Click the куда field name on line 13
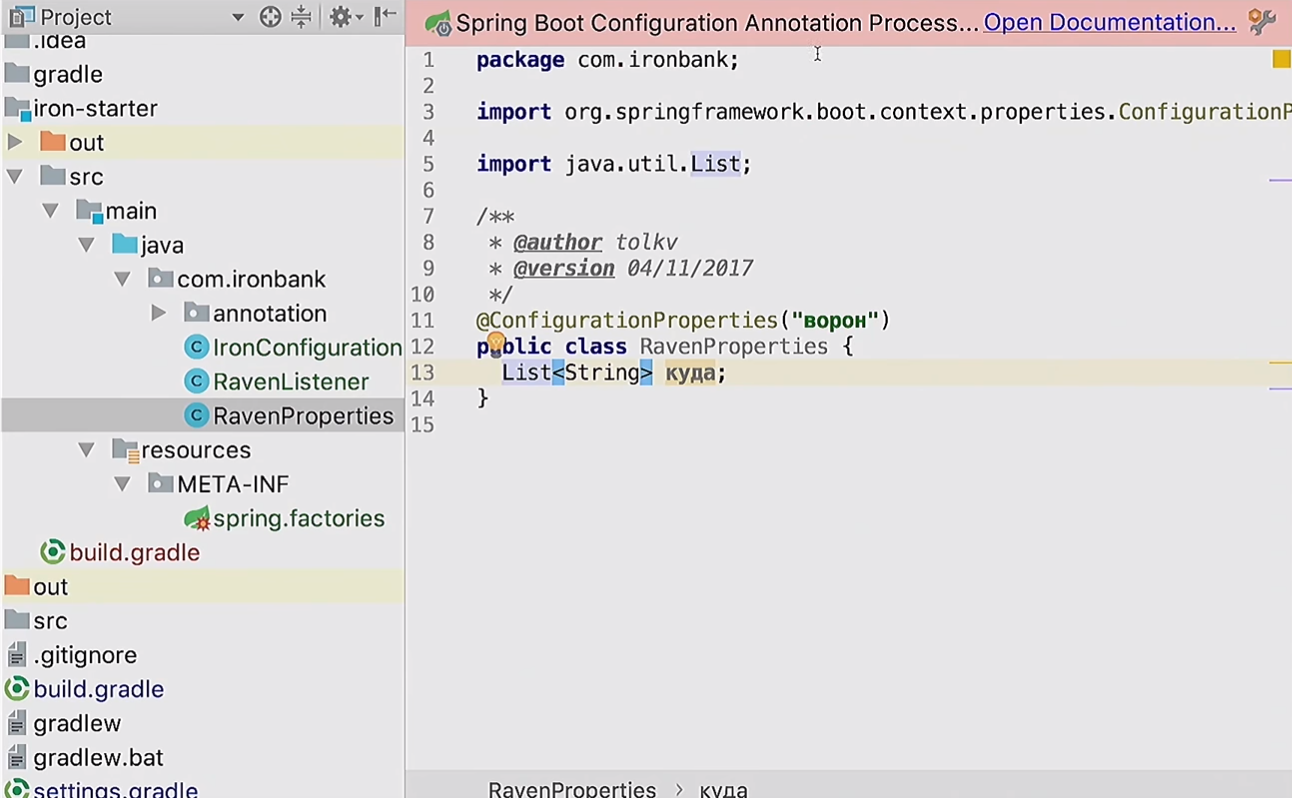Screen dimensions: 1292x798 (690, 373)
